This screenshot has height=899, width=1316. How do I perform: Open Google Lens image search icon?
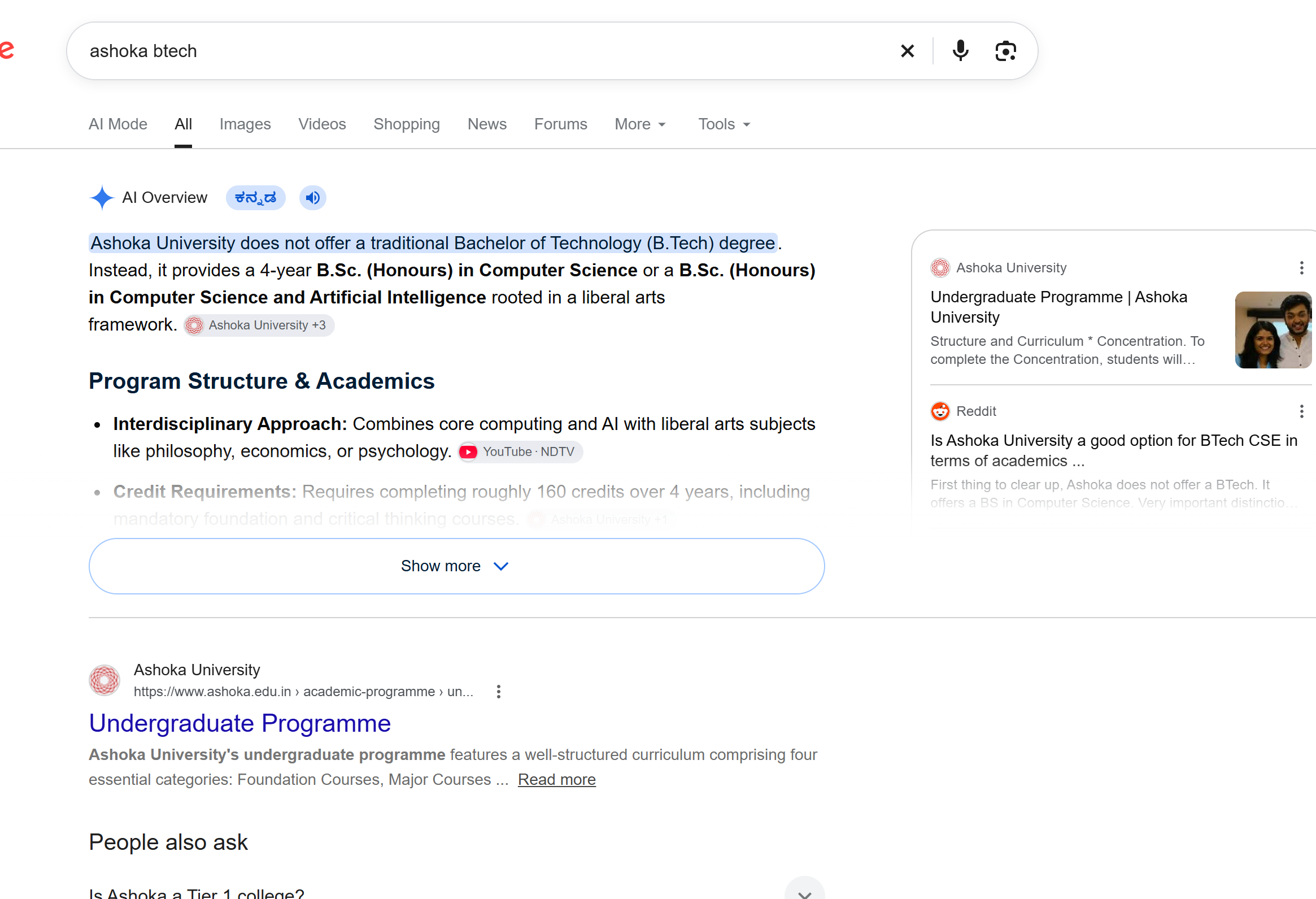(1006, 51)
